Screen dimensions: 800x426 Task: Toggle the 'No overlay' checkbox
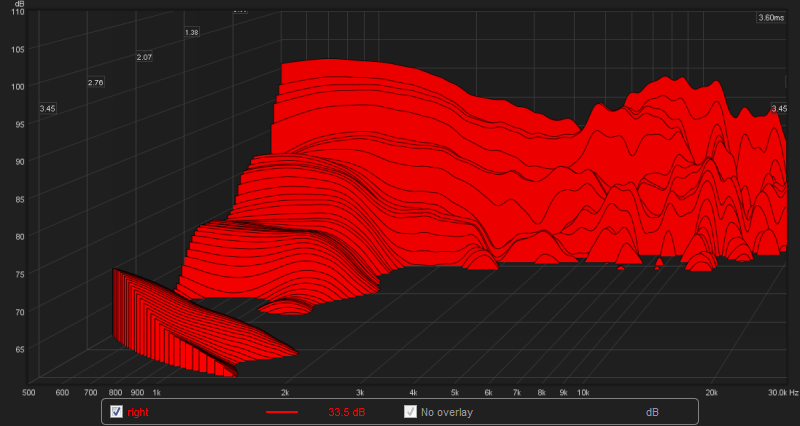pos(410,411)
